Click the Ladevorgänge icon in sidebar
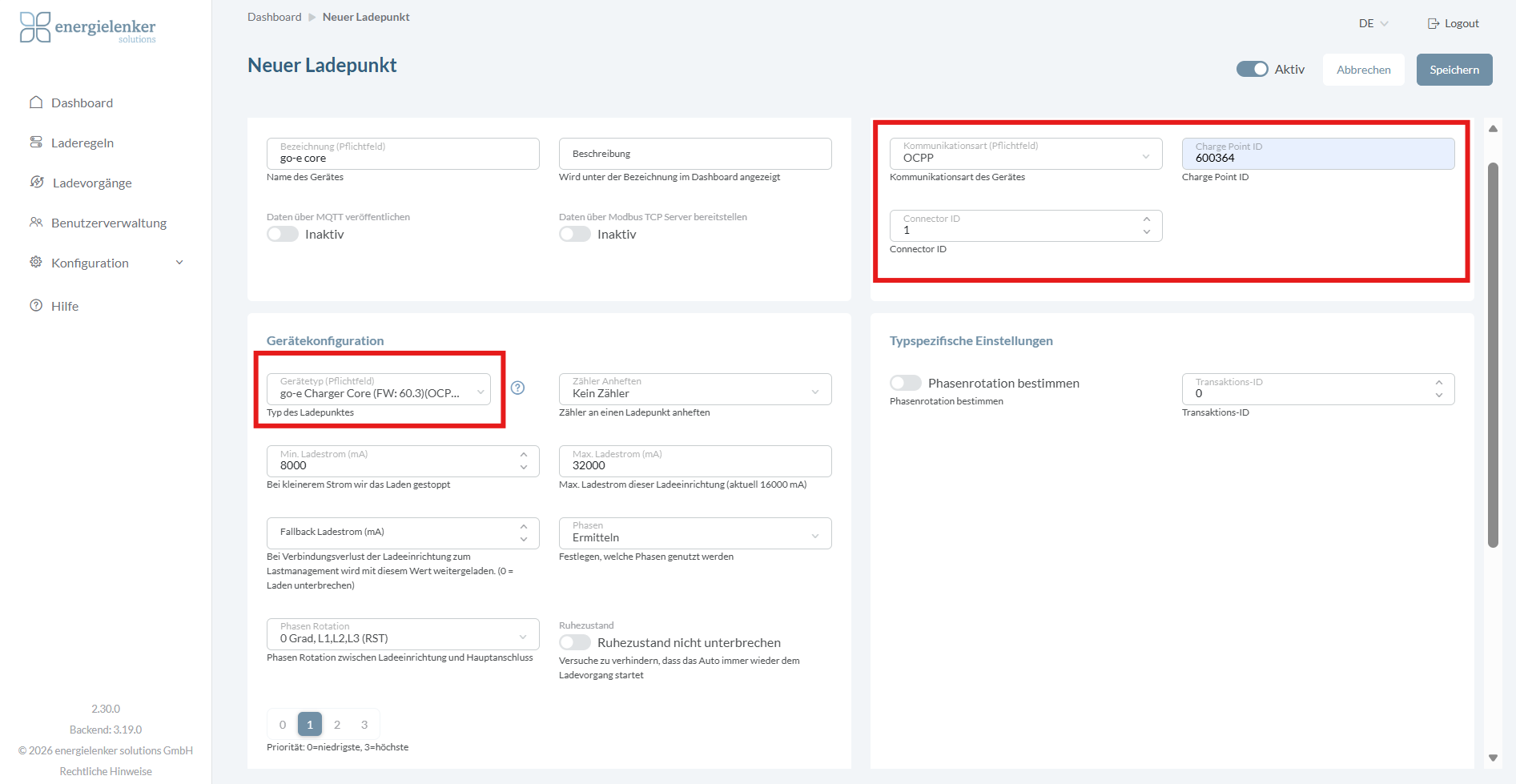The width and height of the screenshot is (1516, 784). (37, 183)
